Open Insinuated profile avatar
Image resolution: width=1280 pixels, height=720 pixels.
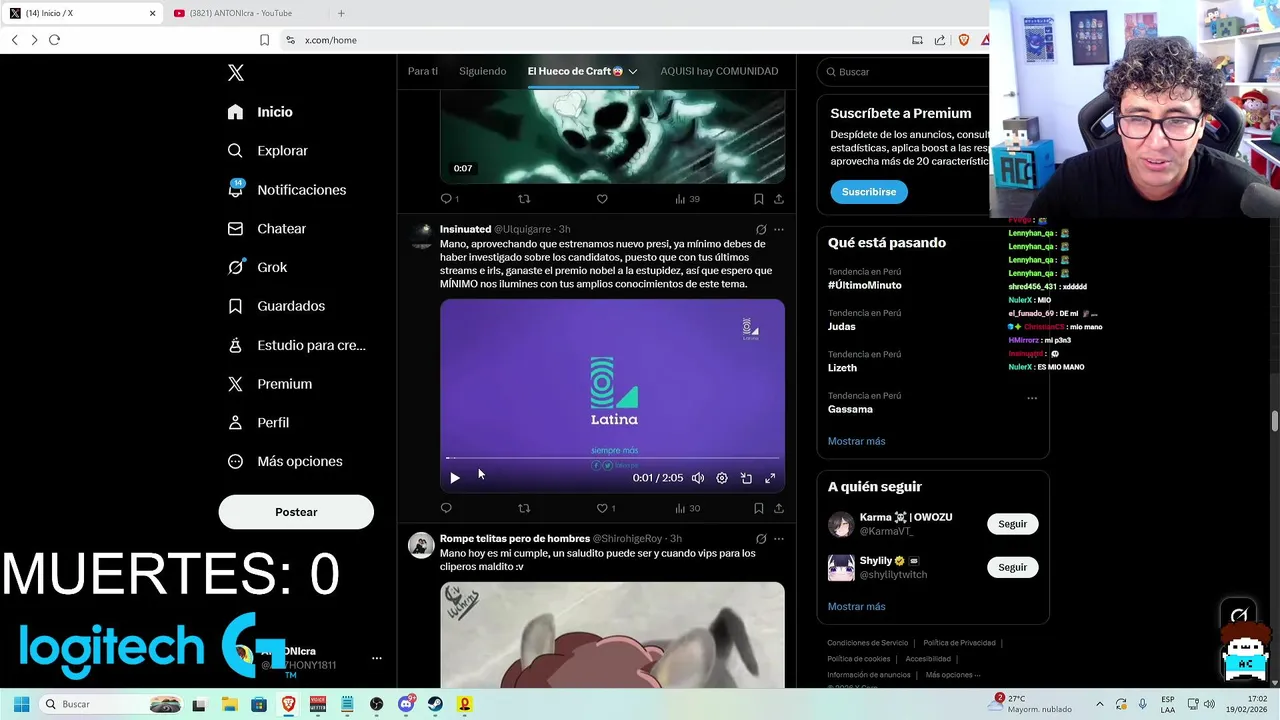pyautogui.click(x=421, y=236)
